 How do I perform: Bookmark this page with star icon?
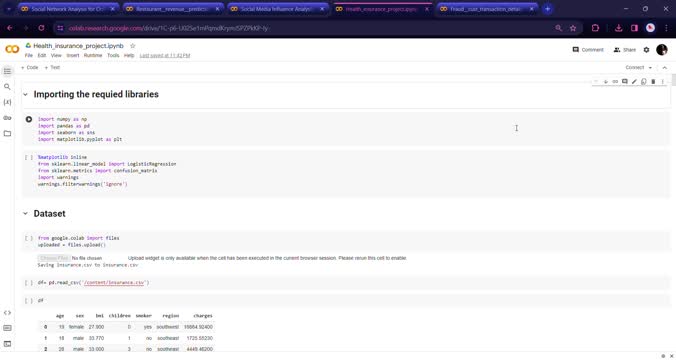(x=573, y=28)
